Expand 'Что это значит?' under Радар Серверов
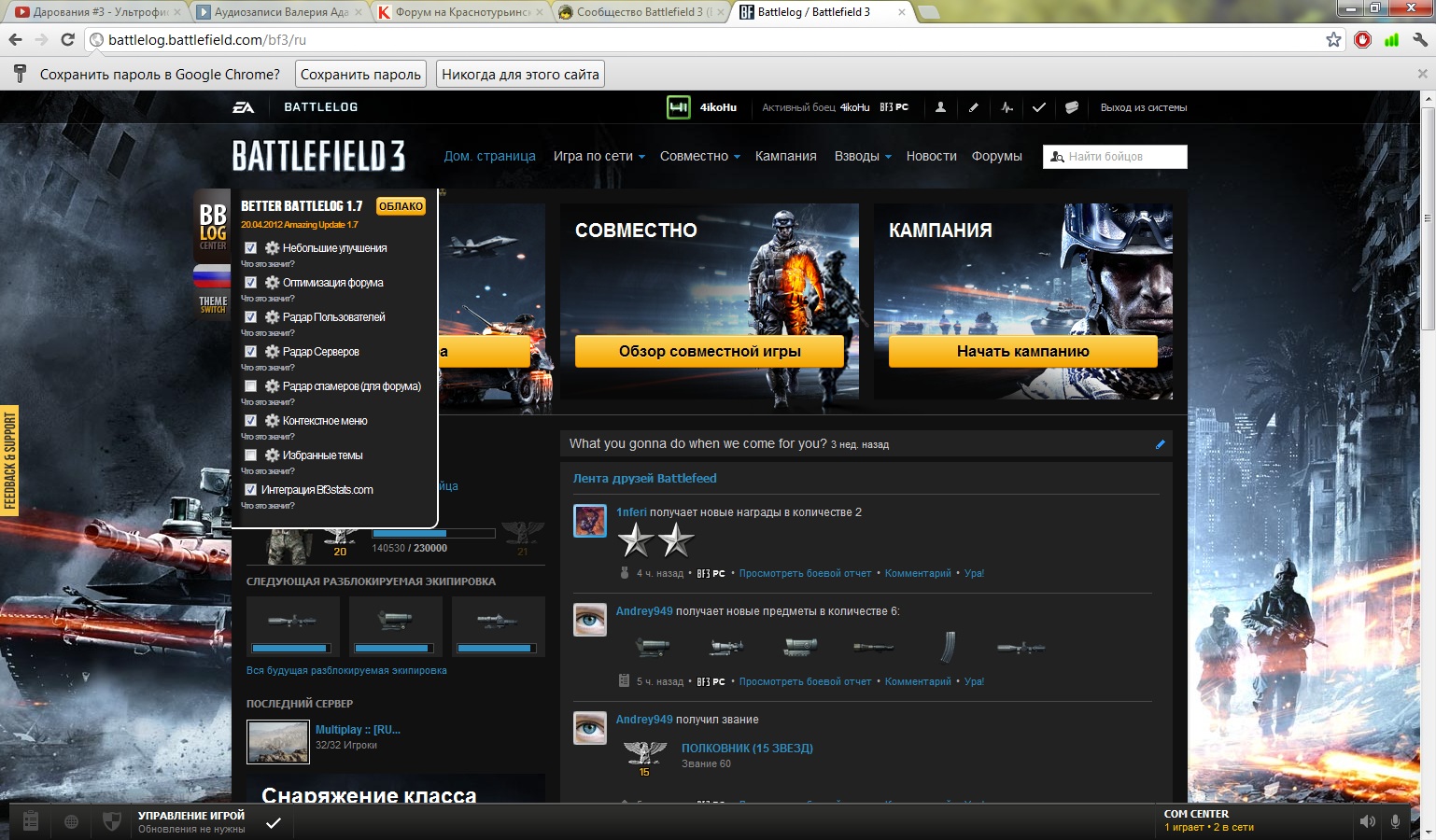 click(268, 368)
